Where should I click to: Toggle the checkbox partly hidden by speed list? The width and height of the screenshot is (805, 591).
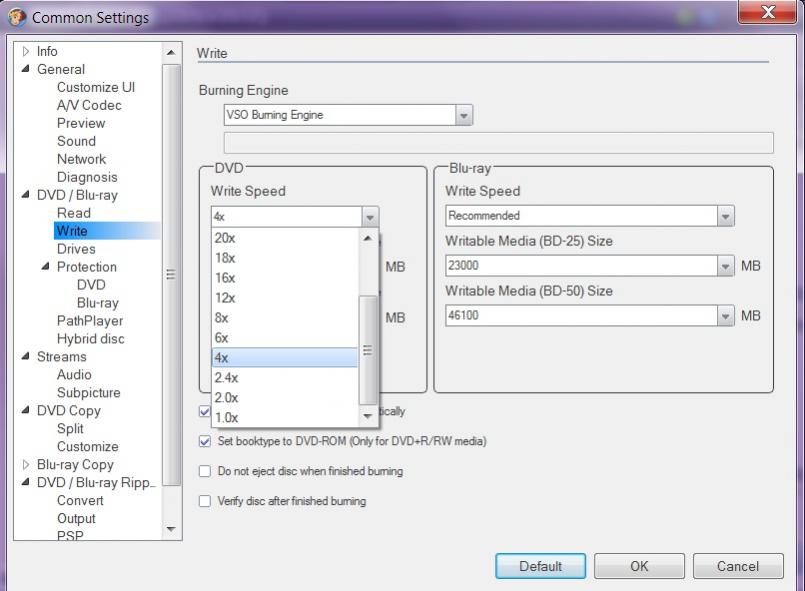coord(205,411)
